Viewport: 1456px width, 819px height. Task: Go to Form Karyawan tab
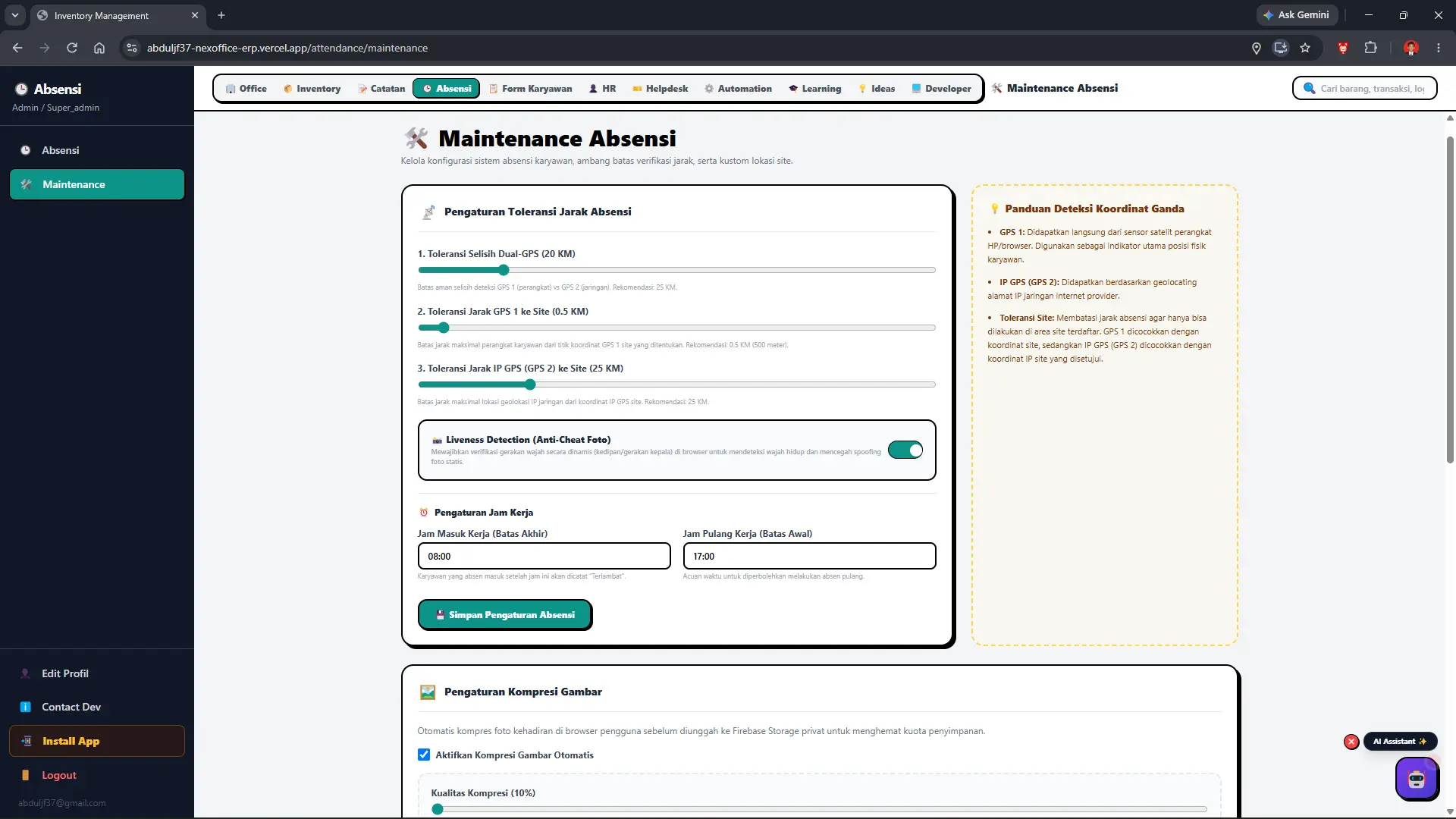click(530, 88)
